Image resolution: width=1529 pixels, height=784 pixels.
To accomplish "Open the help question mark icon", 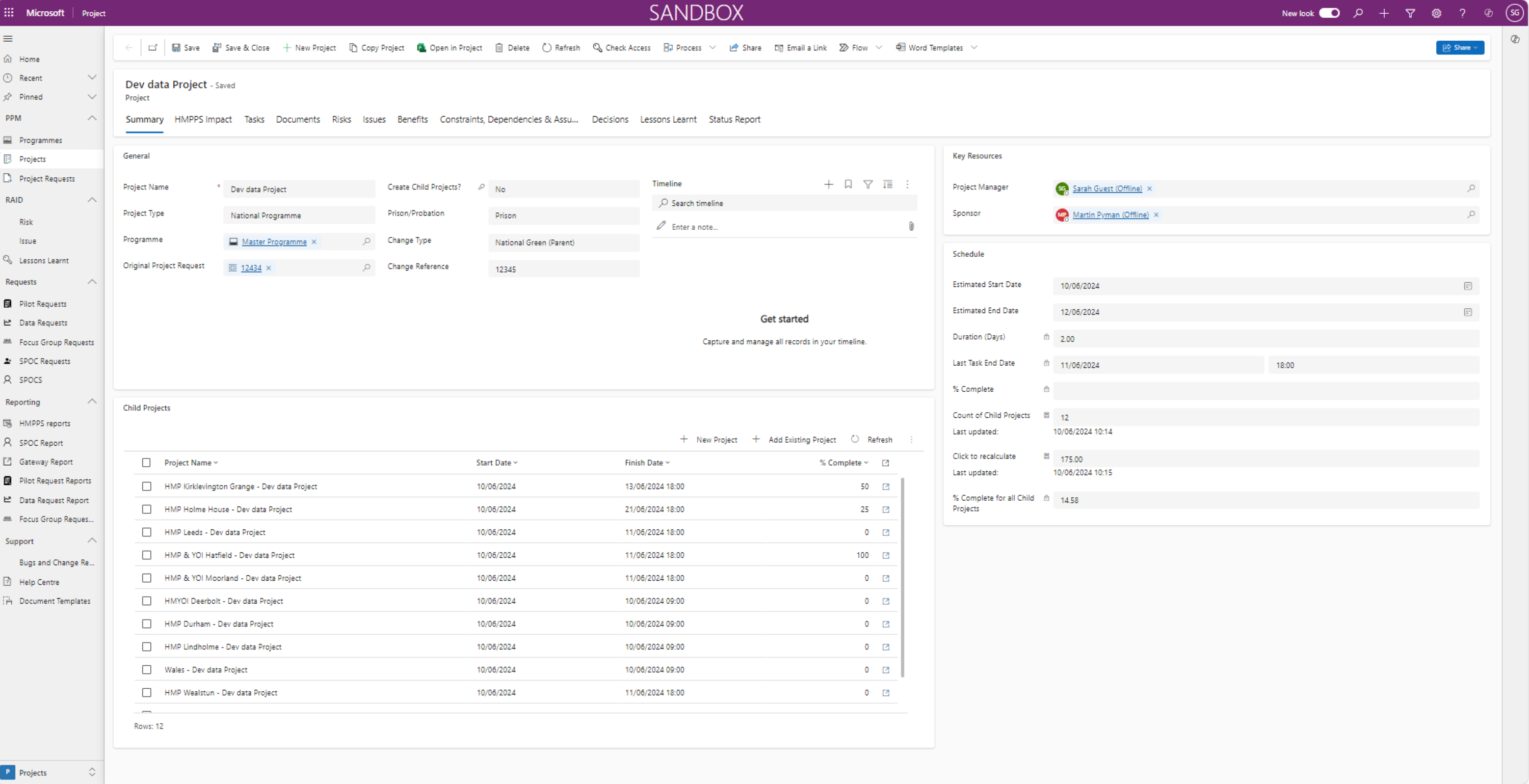I will [x=1463, y=13].
